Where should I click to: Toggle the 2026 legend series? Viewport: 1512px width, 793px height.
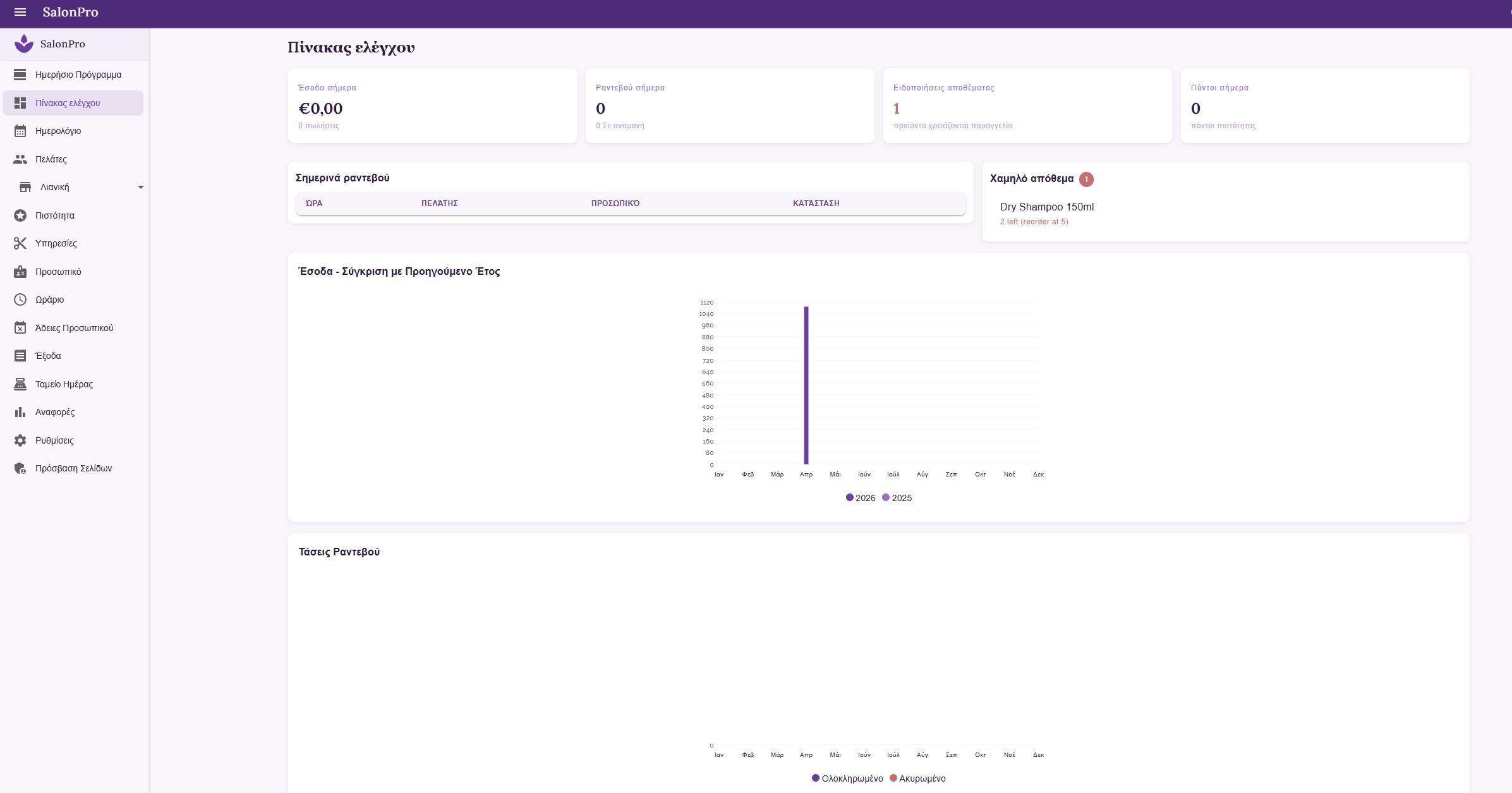click(x=861, y=498)
